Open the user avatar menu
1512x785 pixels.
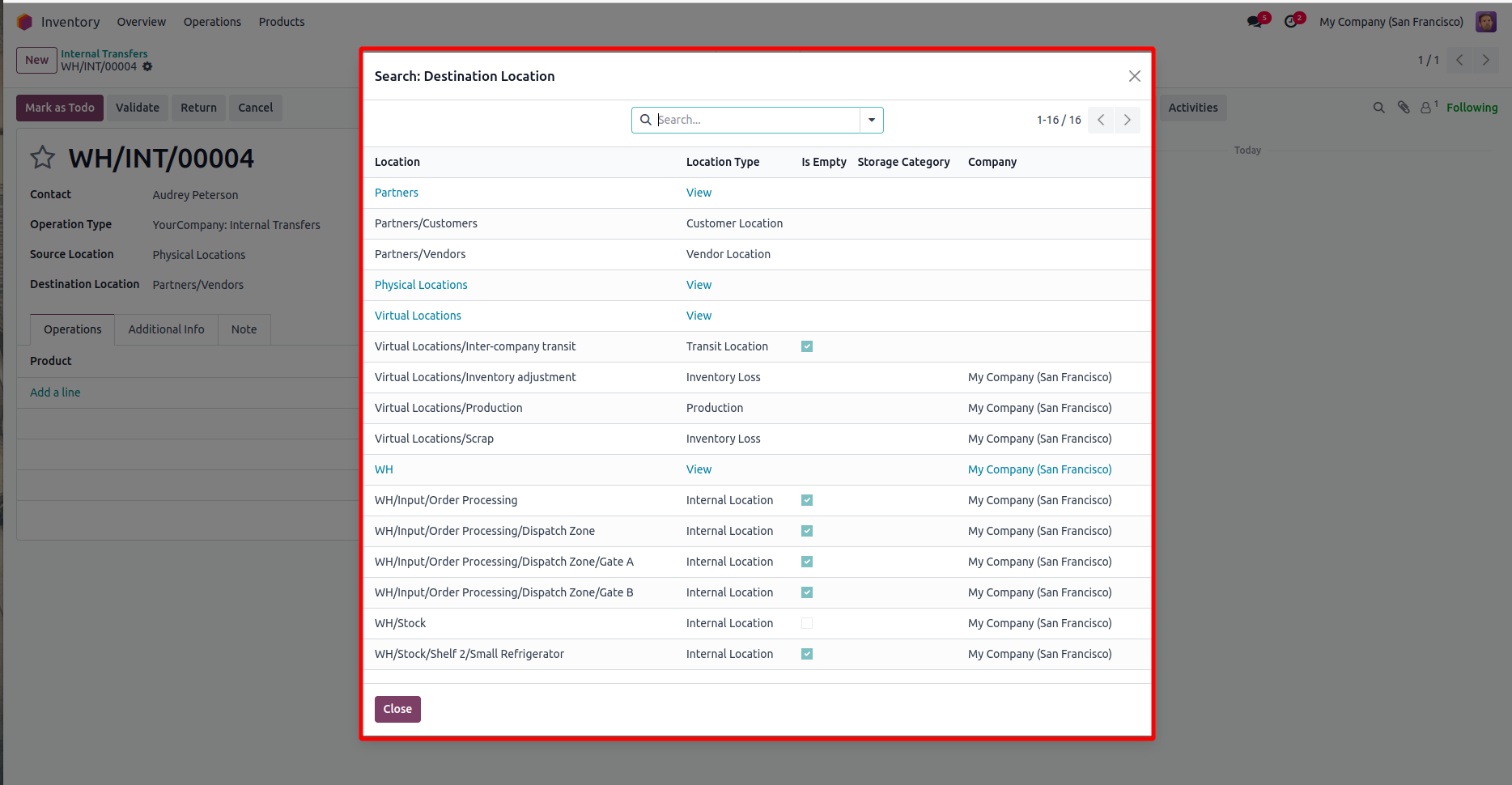(1486, 22)
